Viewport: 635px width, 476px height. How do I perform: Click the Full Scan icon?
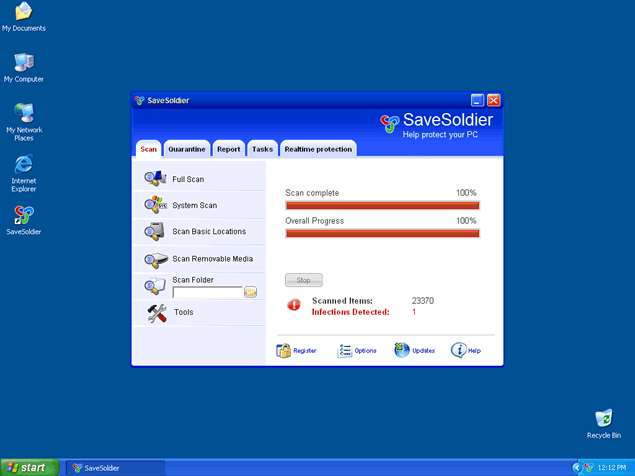click(x=154, y=179)
